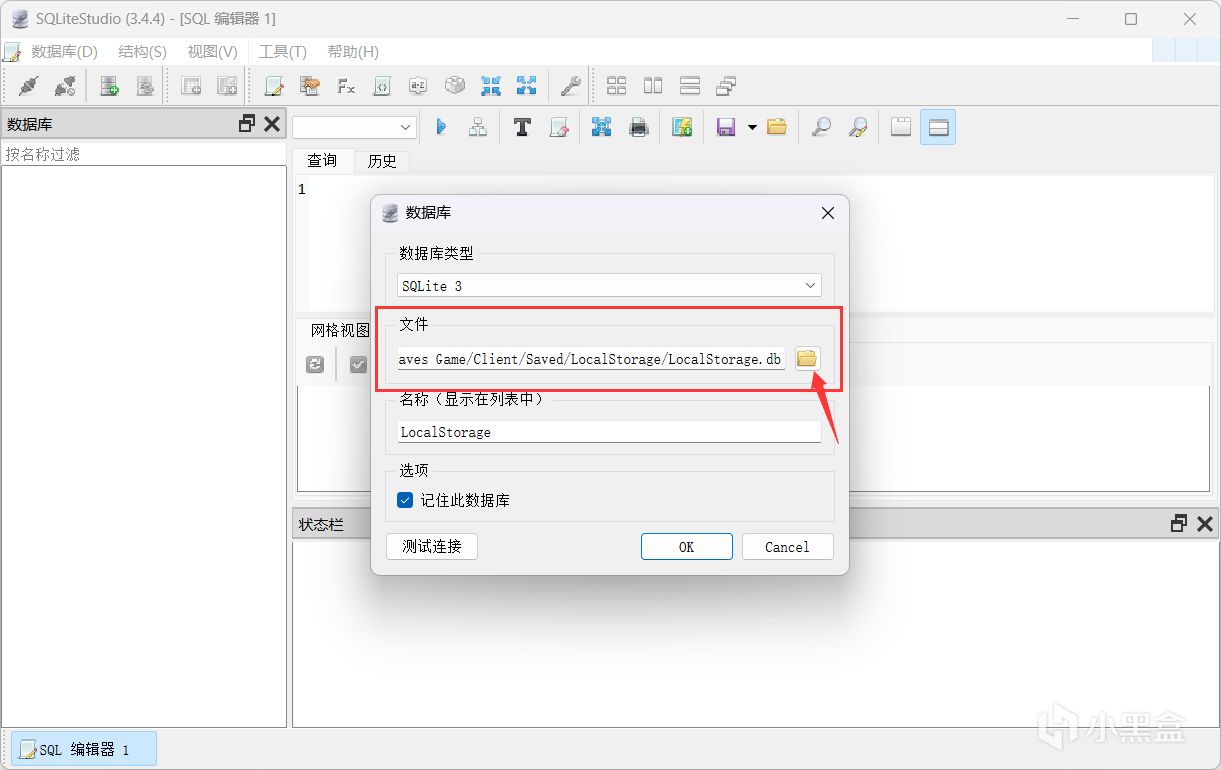Toggle results below query layout icon
The width and height of the screenshot is (1221, 770).
[938, 127]
